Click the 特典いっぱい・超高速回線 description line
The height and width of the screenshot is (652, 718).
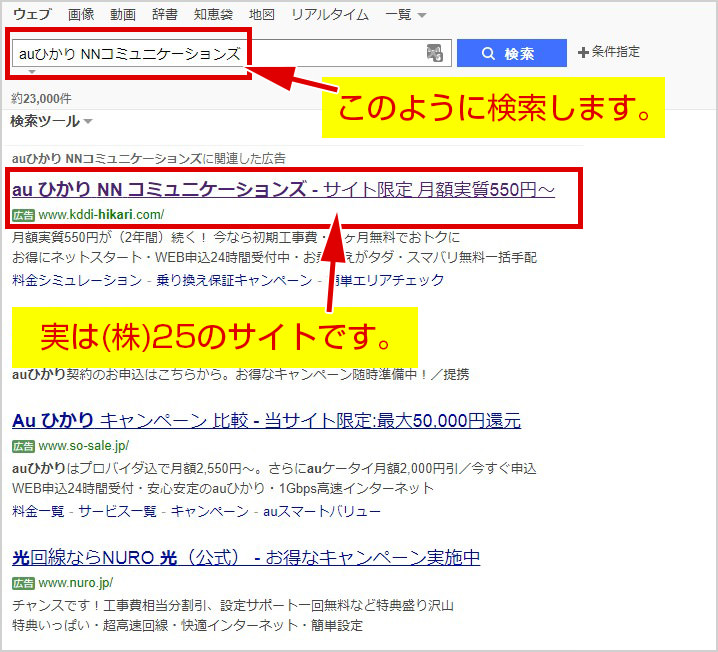(x=187, y=625)
